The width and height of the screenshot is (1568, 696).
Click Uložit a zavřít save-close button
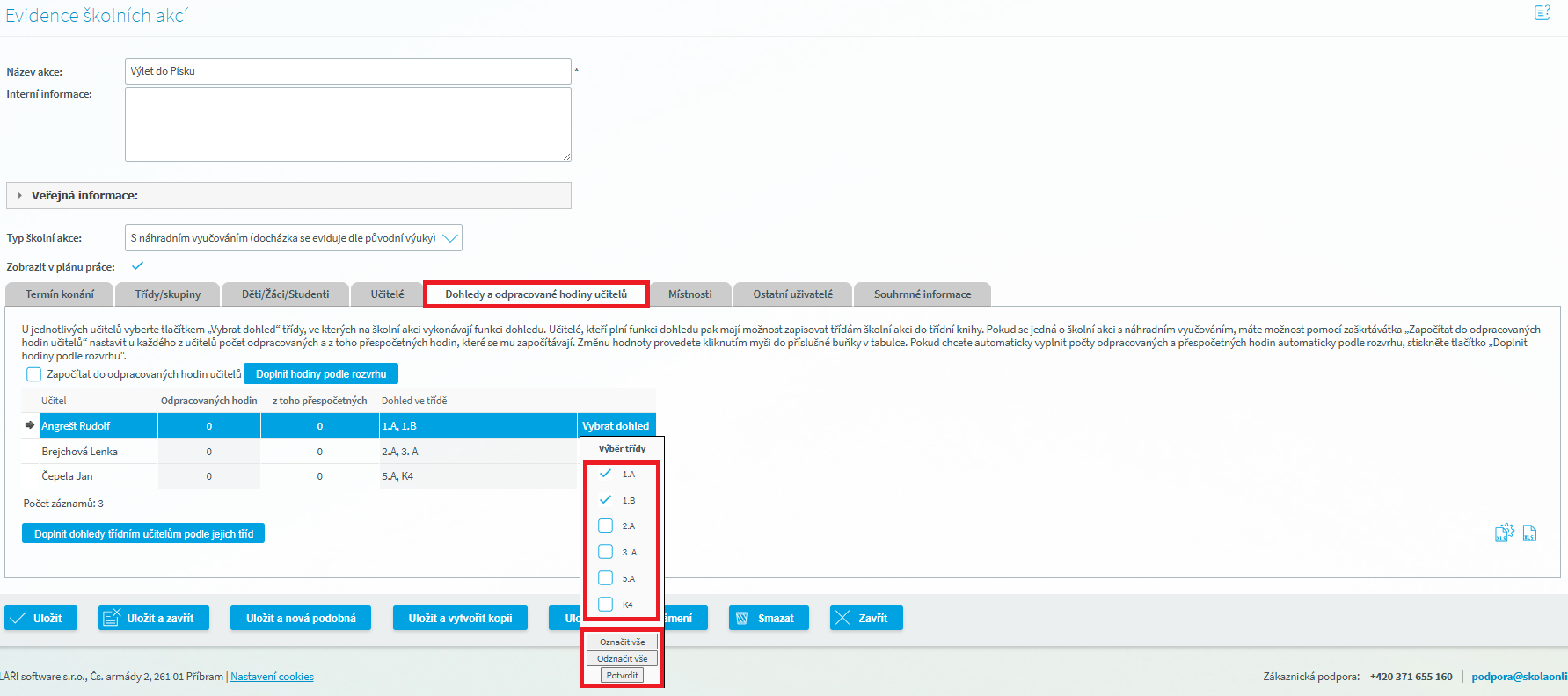coord(153,619)
